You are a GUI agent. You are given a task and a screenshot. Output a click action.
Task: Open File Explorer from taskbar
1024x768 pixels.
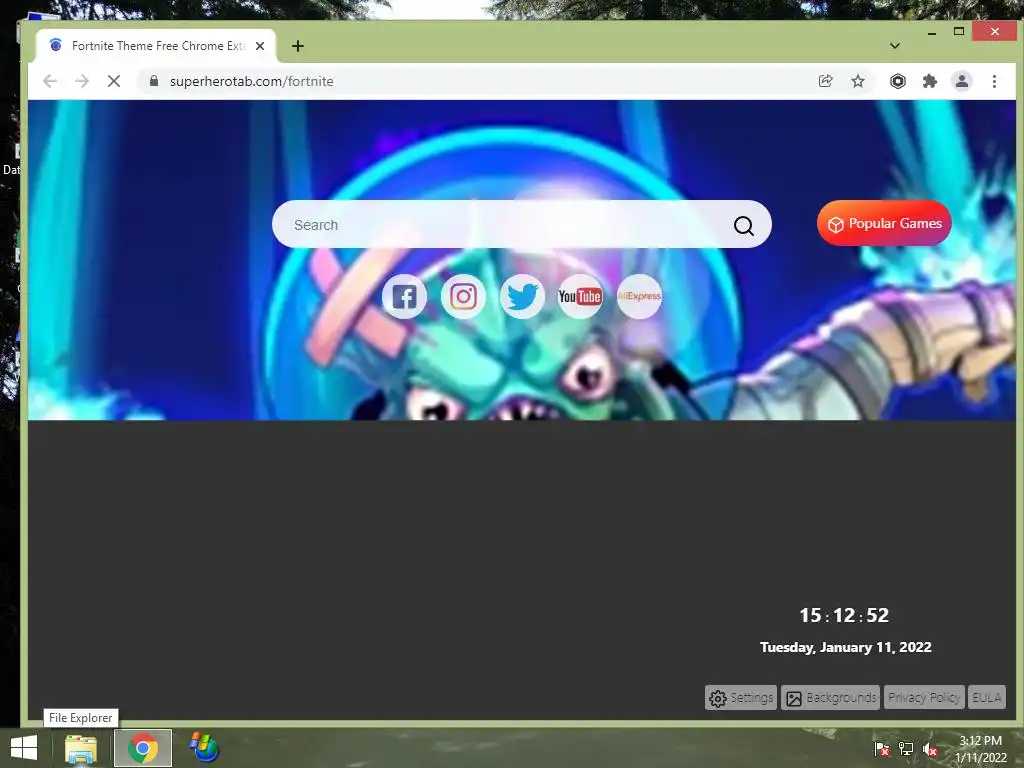coord(81,748)
